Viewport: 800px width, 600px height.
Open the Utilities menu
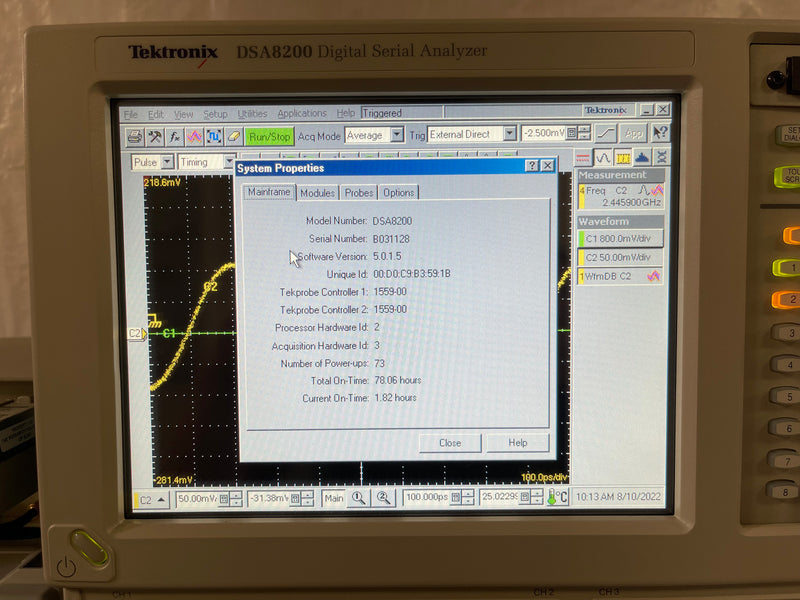[252, 114]
